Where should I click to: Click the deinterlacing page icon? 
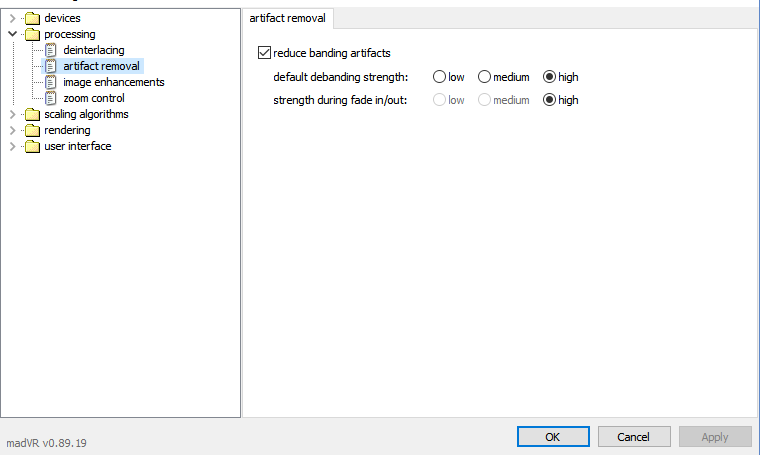click(51, 50)
